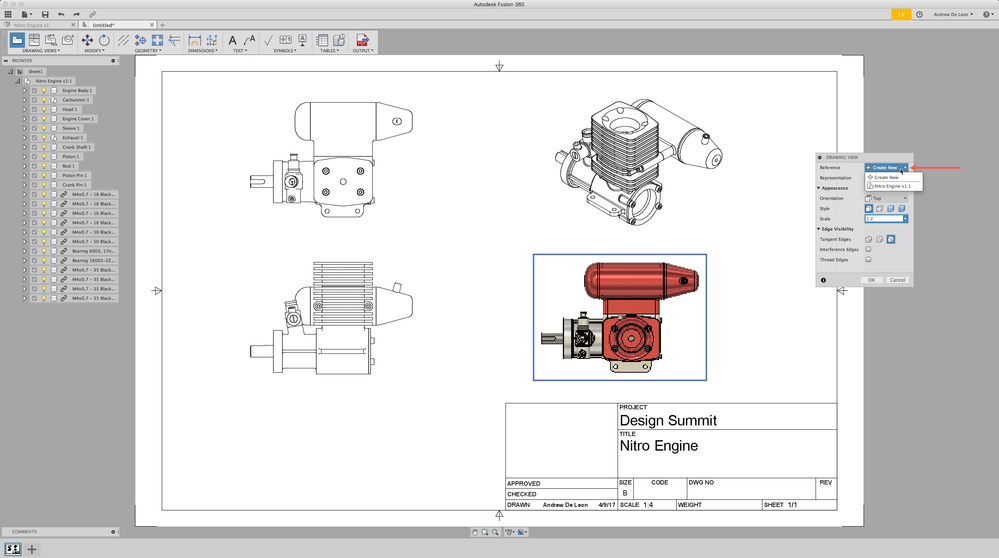Choose Nitro Engine v1:1 from Reference list
The height and width of the screenshot is (558, 999).
892,186
